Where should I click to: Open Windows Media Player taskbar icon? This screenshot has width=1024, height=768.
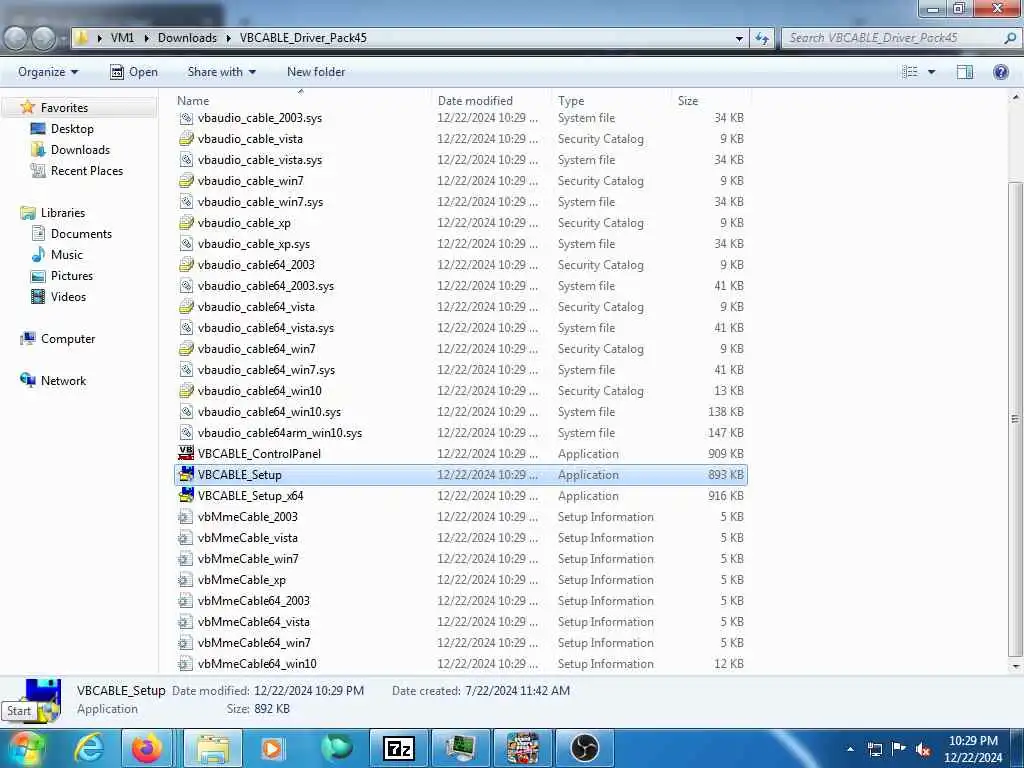pyautogui.click(x=272, y=748)
